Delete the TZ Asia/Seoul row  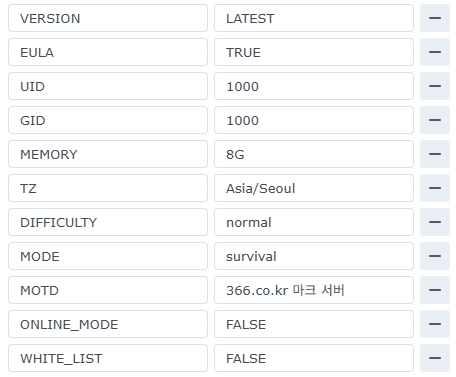click(435, 188)
